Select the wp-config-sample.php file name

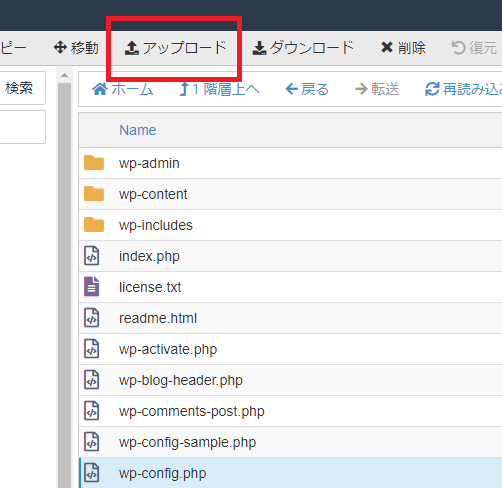tap(187, 443)
